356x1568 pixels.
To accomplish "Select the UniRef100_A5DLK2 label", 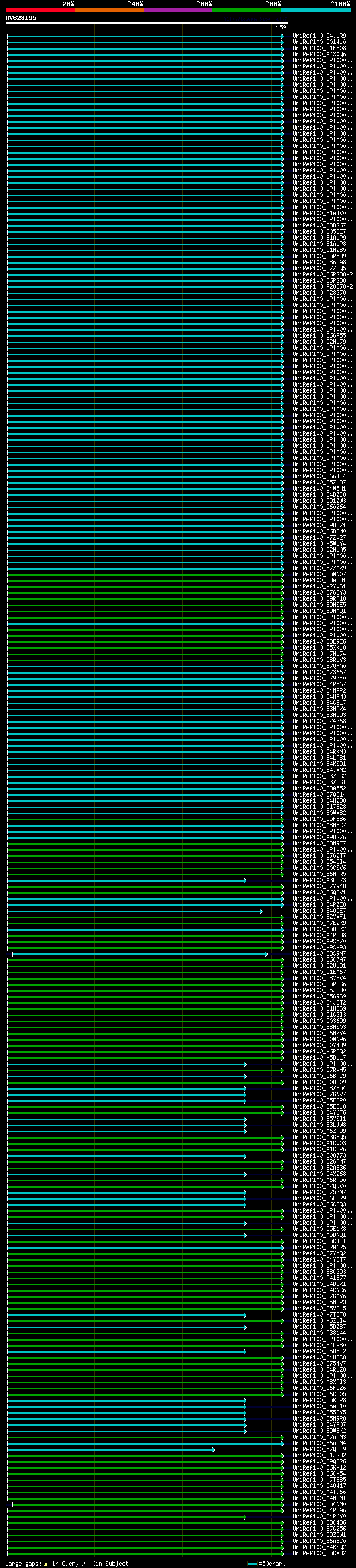I will tap(319, 929).
